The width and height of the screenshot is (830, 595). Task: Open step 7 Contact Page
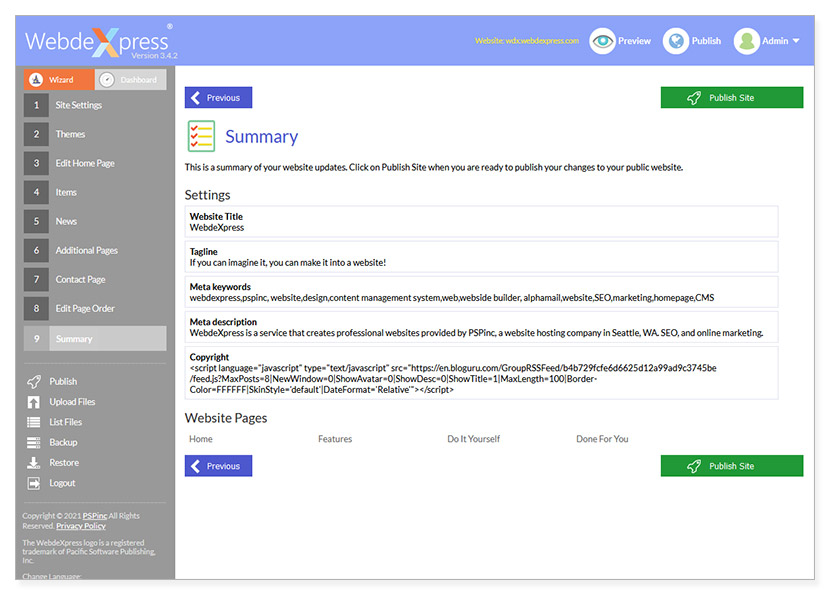pos(95,280)
